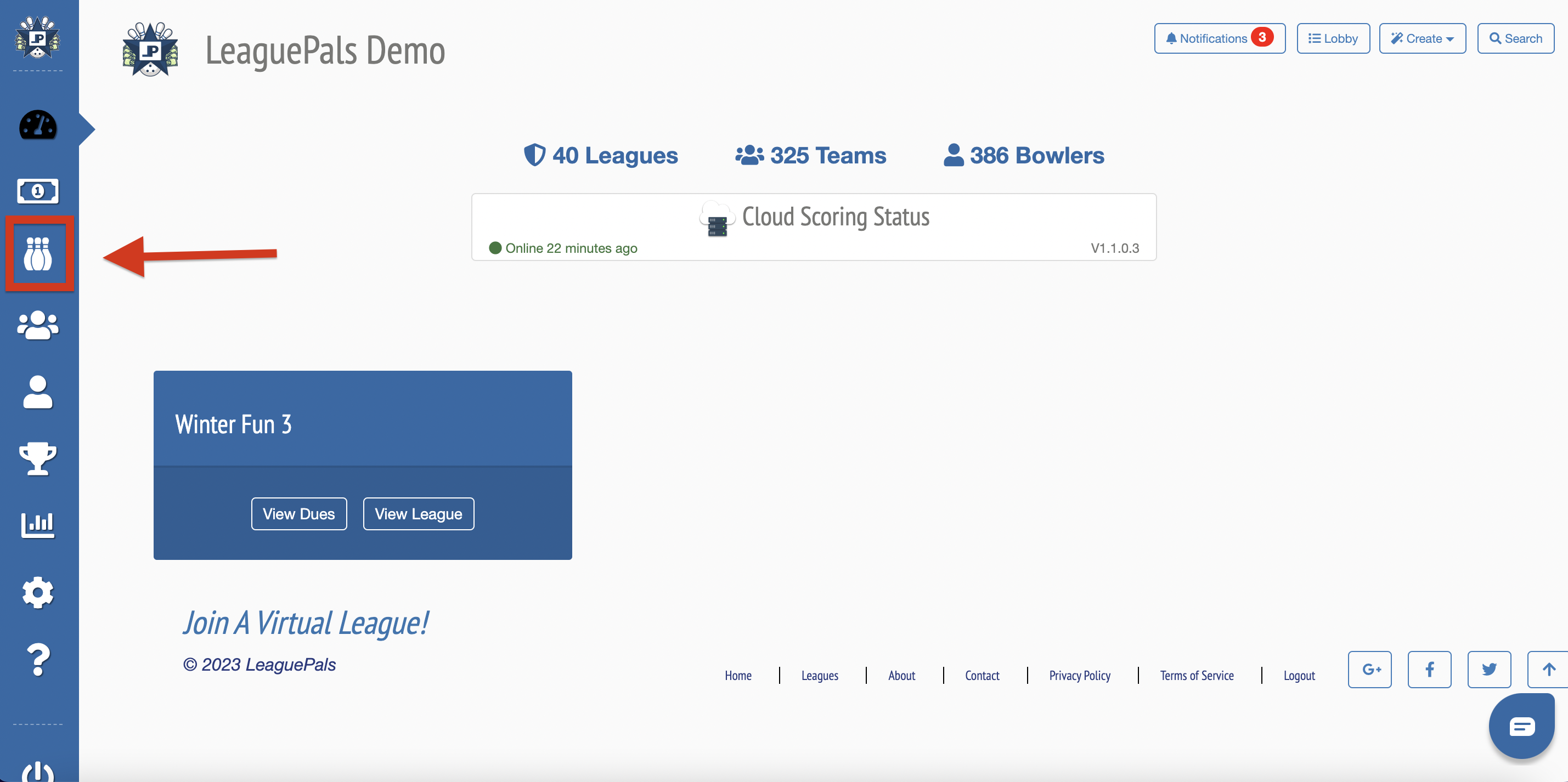The width and height of the screenshot is (1568, 782).
Task: Click the Join A Virtual League link
Action: coord(306,623)
